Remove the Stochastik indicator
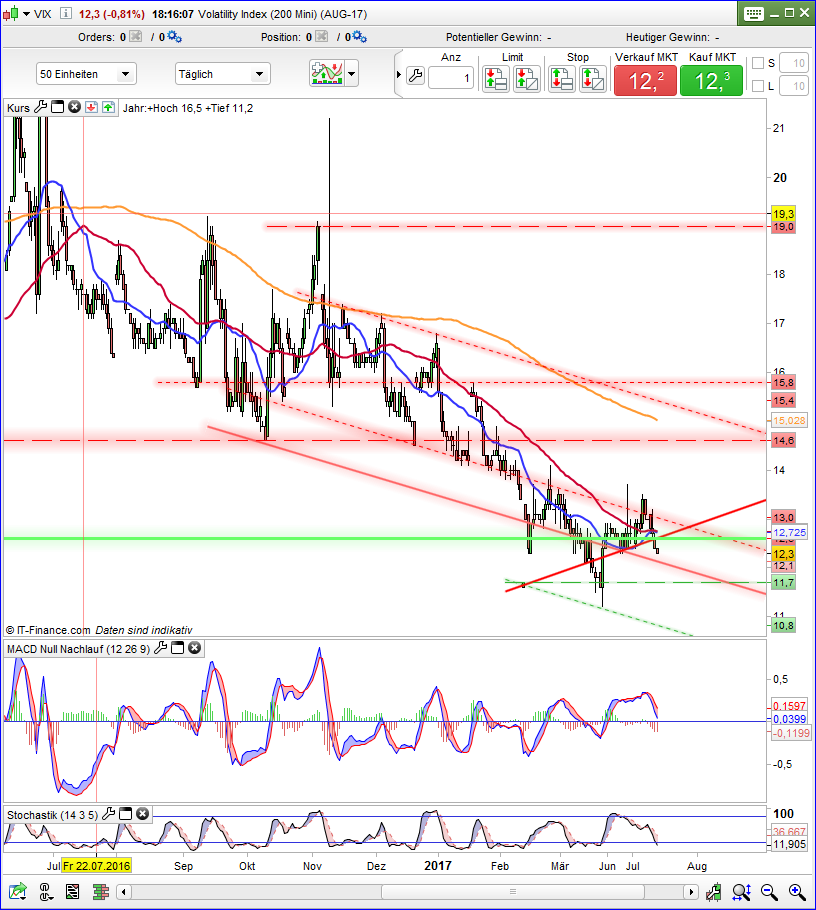816x910 pixels. [142, 814]
